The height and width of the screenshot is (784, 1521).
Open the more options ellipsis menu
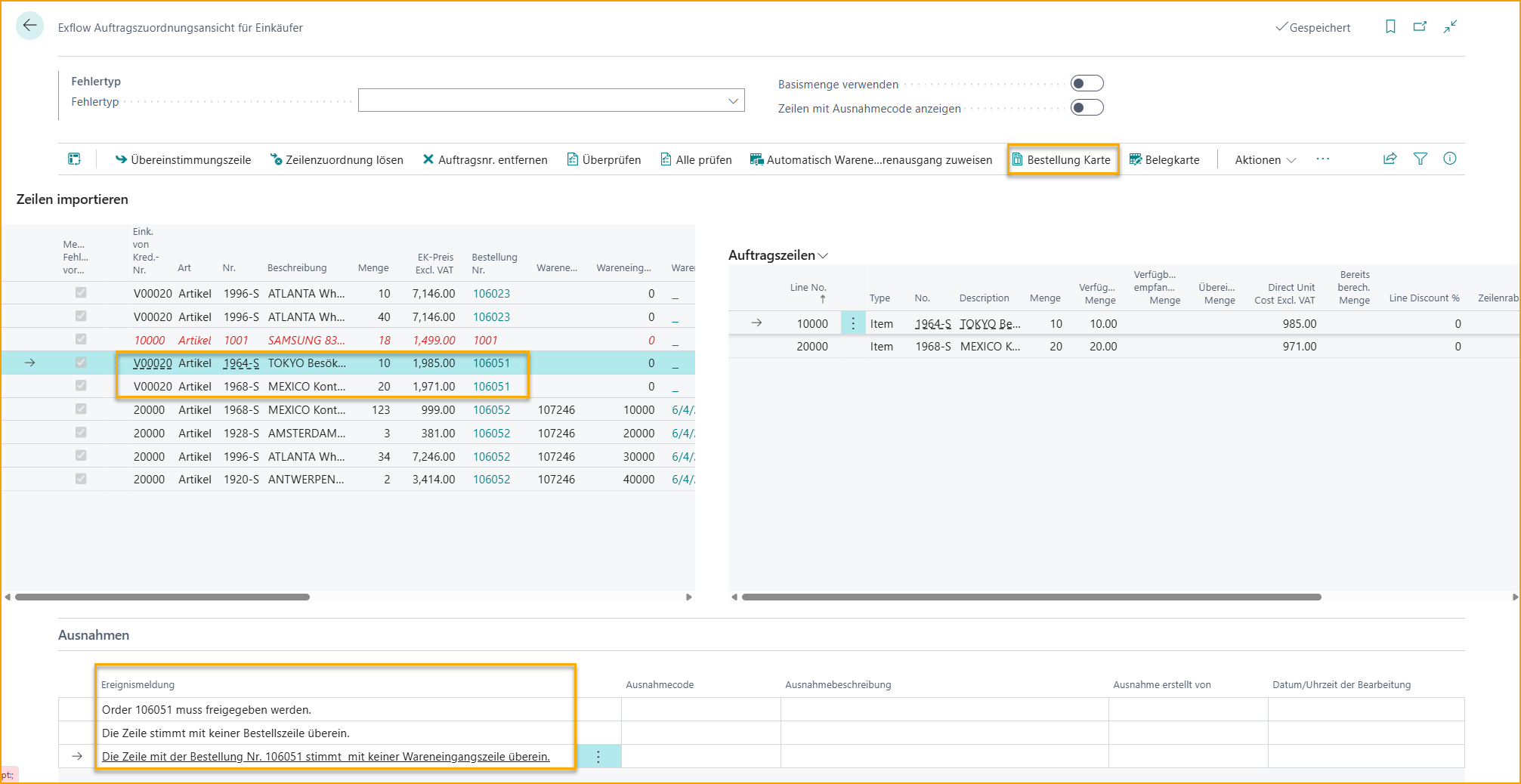coord(1322,159)
